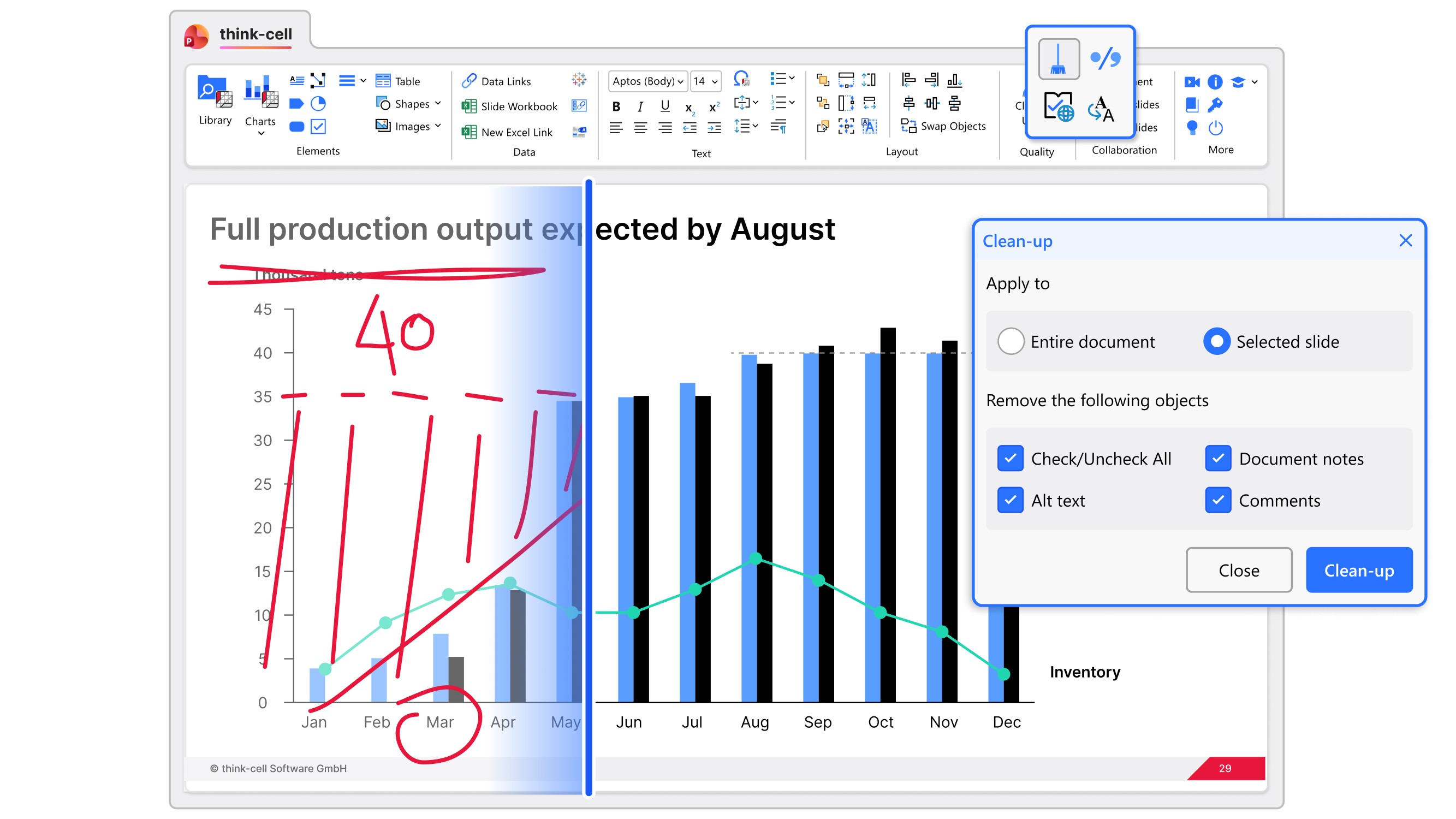
Task: Select the Entire document radio button
Action: click(x=1011, y=341)
